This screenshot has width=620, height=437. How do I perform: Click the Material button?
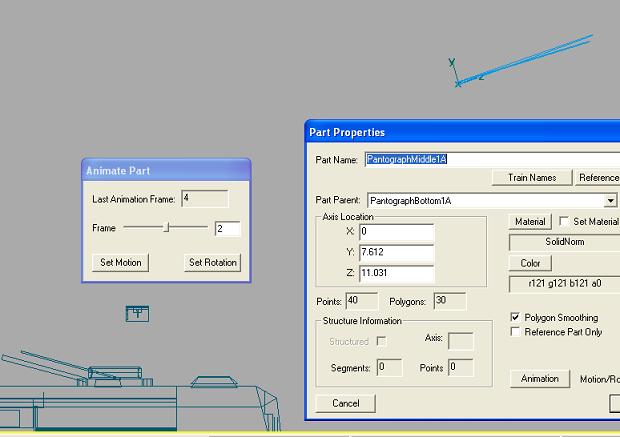tap(529, 222)
